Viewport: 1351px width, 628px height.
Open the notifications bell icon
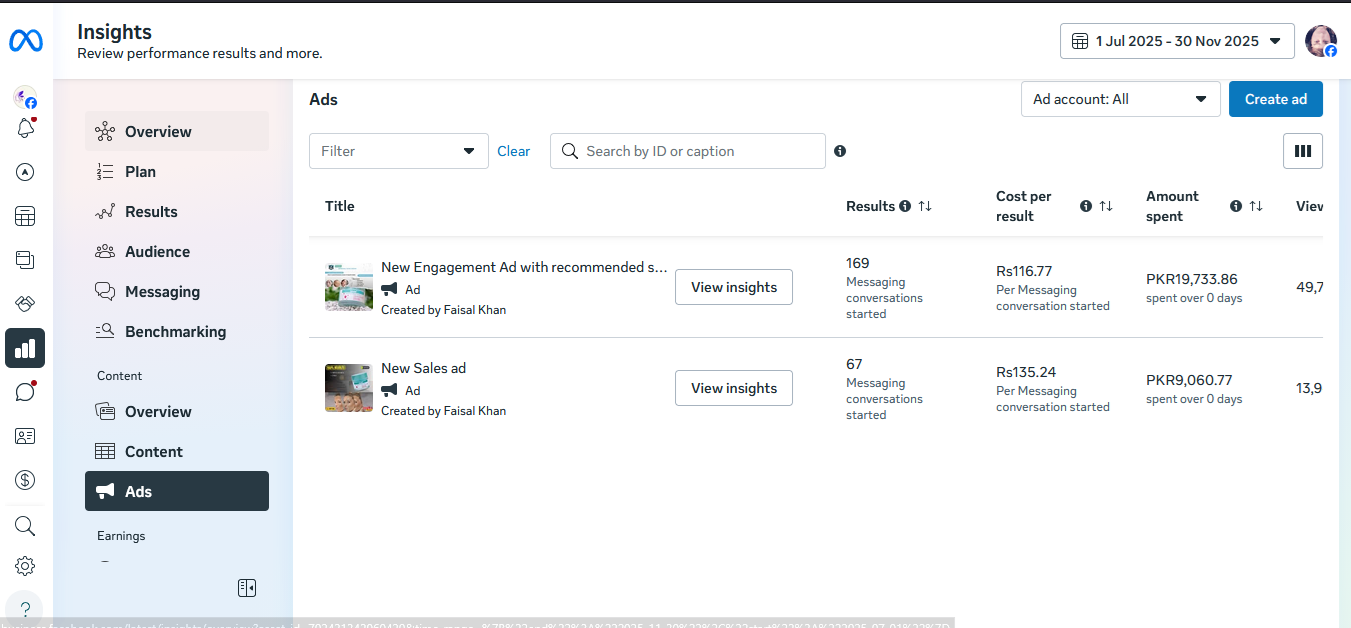tap(25, 128)
